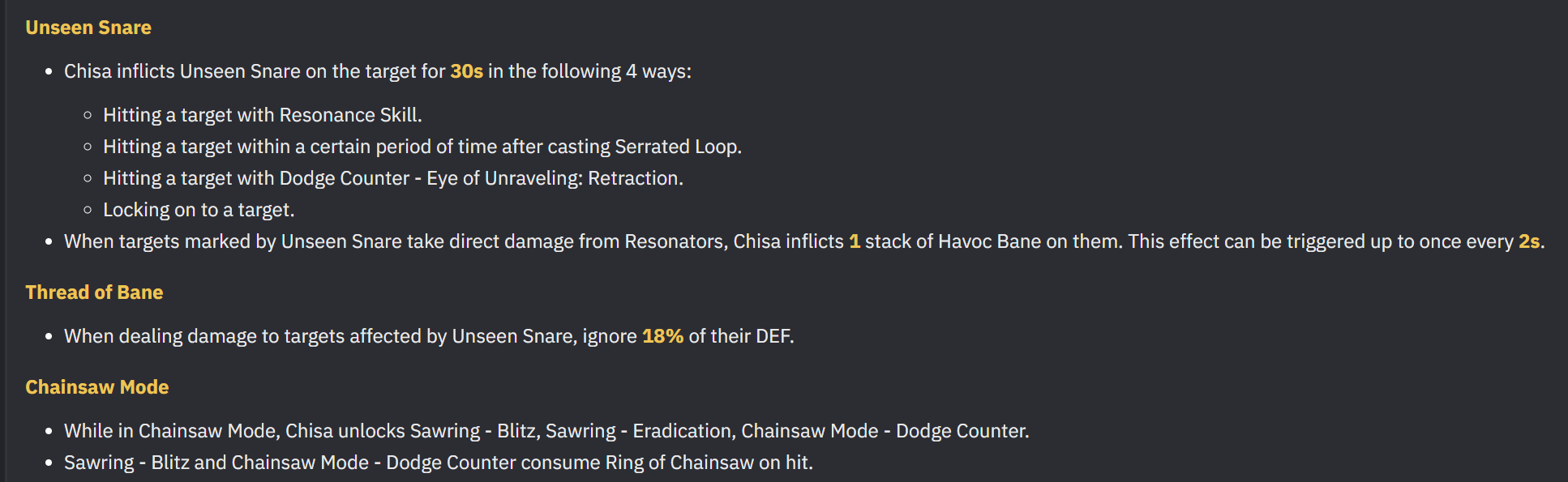Click the highlighted 2s cooldown value
1568x482 pixels.
1528,241
